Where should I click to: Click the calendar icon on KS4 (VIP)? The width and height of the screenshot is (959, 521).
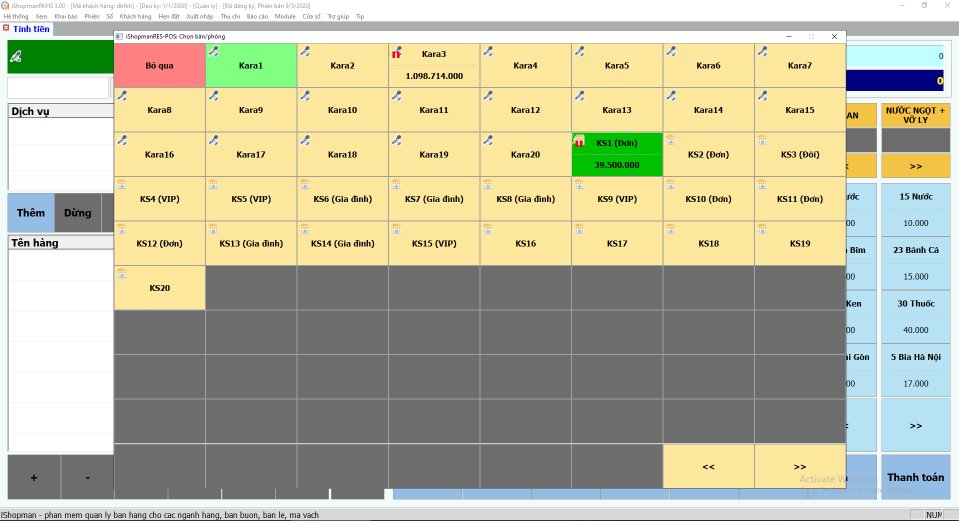click(x=121, y=184)
